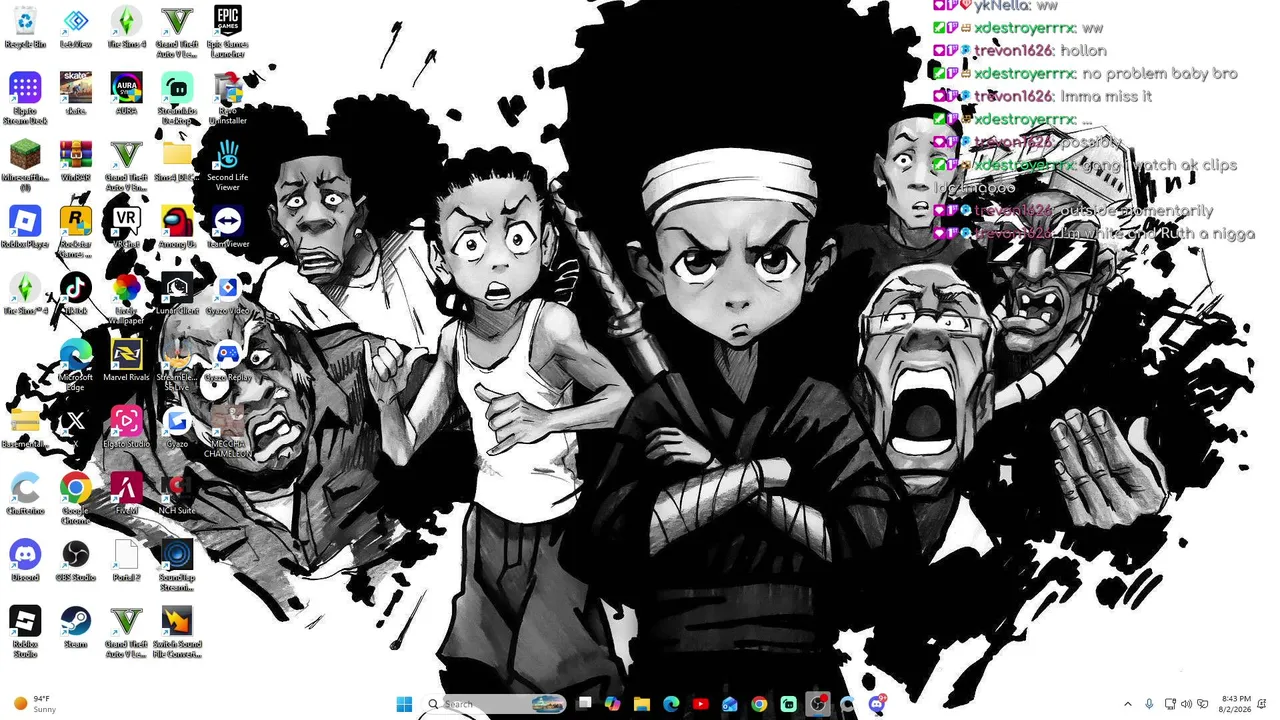Image resolution: width=1280 pixels, height=720 pixels.
Task: Launch LetsView from the desktop
Action: coord(76,27)
